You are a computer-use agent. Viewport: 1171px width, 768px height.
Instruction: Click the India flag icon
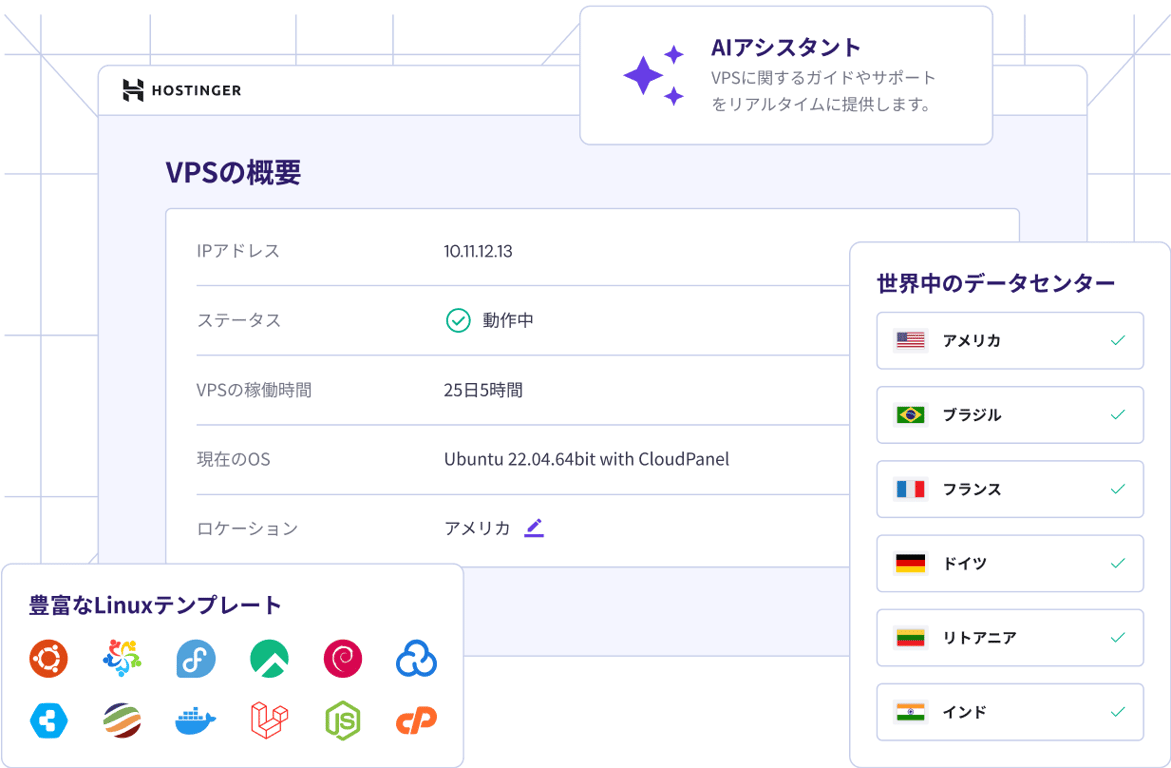910,712
